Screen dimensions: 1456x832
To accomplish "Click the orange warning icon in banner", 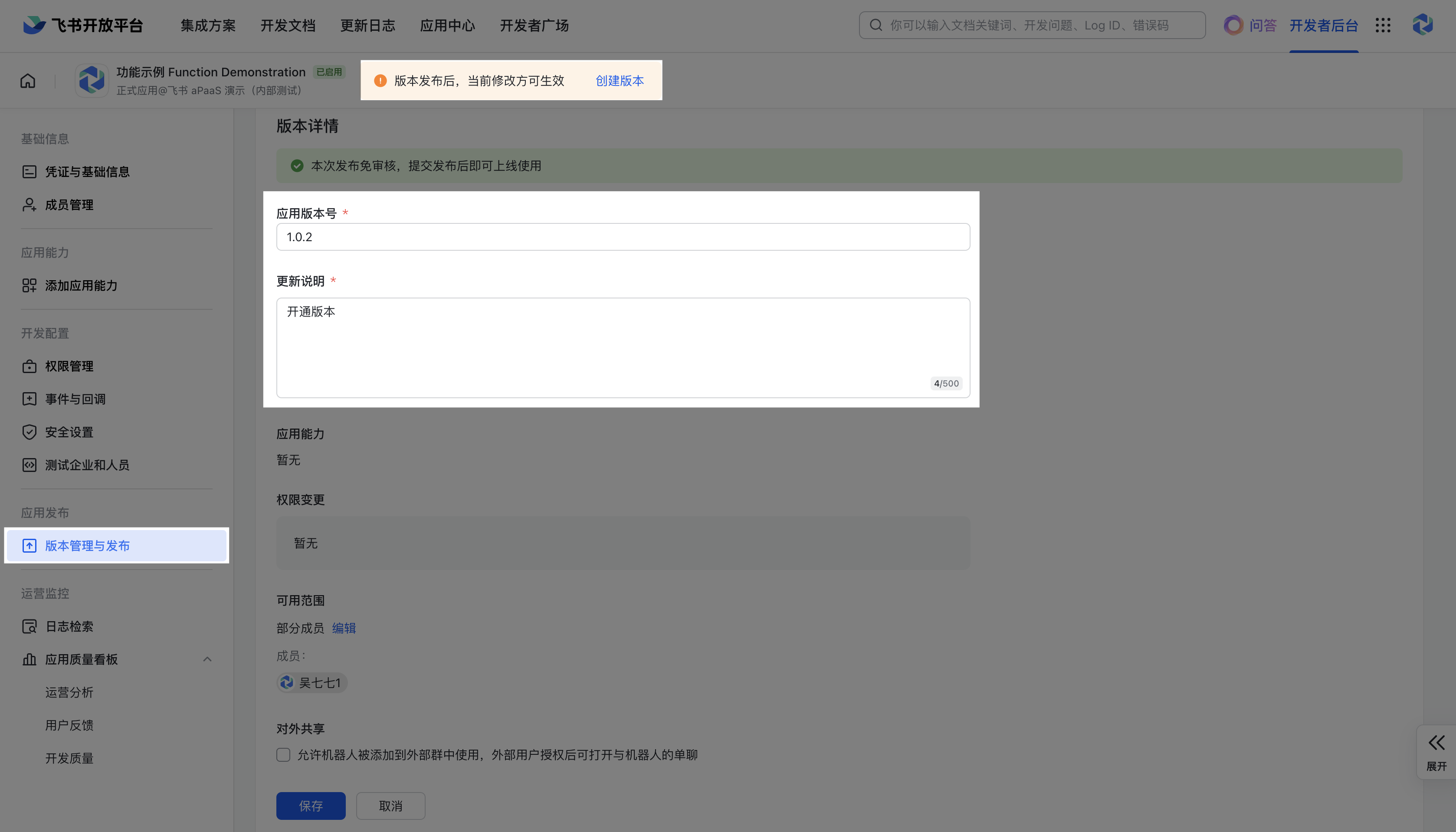I will 380,81.
